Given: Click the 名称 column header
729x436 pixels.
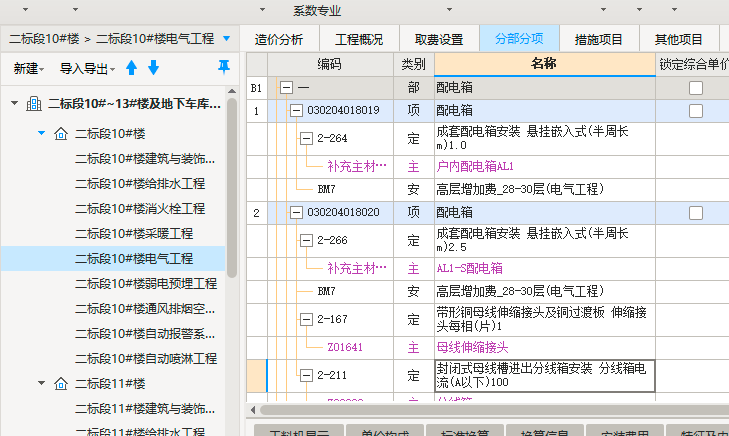Looking at the screenshot, I should [544, 64].
